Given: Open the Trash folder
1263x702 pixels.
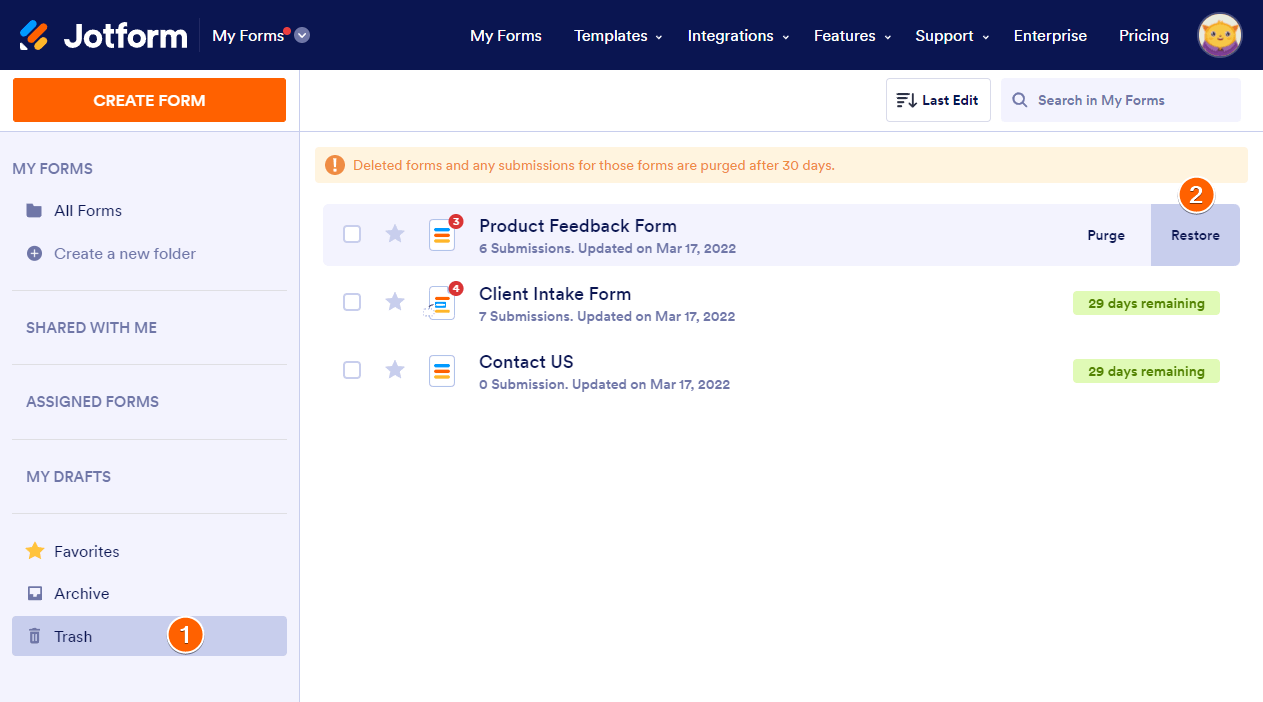Looking at the screenshot, I should point(73,636).
